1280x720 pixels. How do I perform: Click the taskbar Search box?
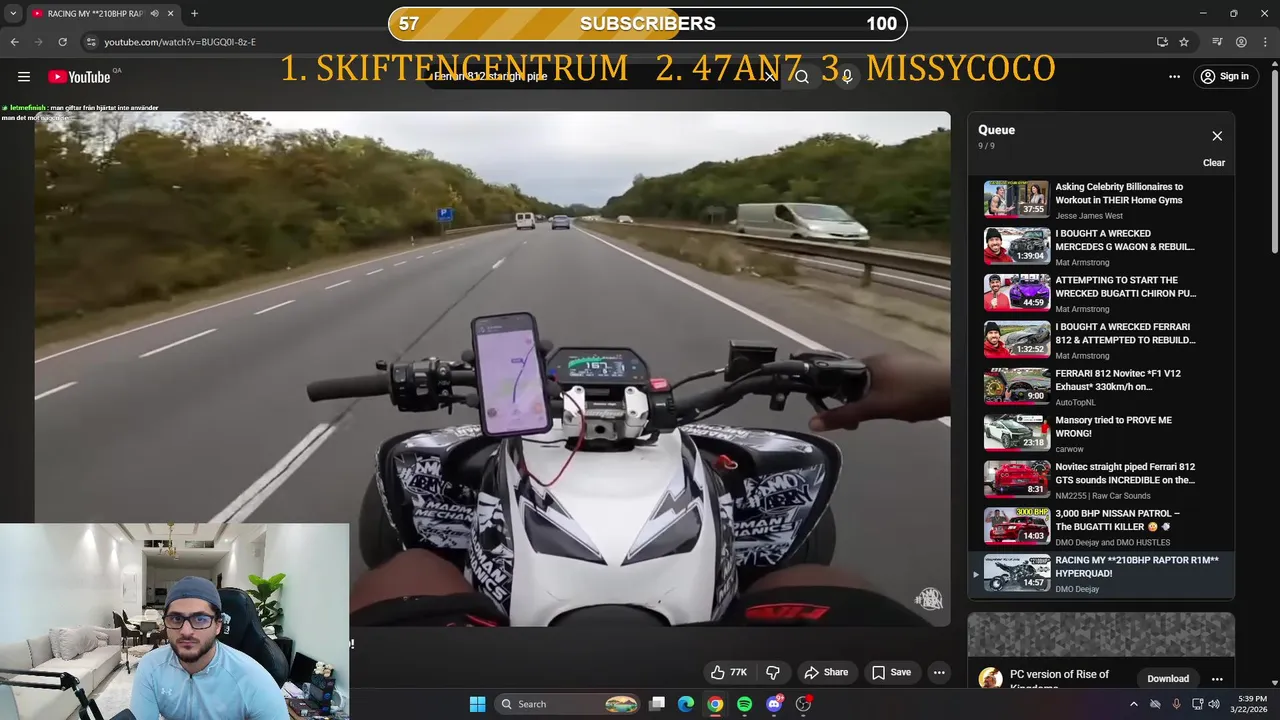(x=567, y=704)
